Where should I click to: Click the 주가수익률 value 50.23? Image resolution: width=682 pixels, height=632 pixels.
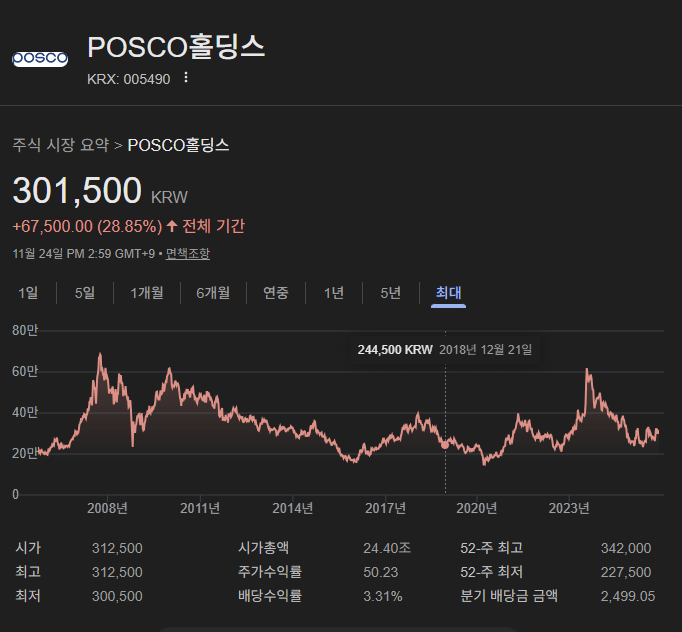[381, 572]
